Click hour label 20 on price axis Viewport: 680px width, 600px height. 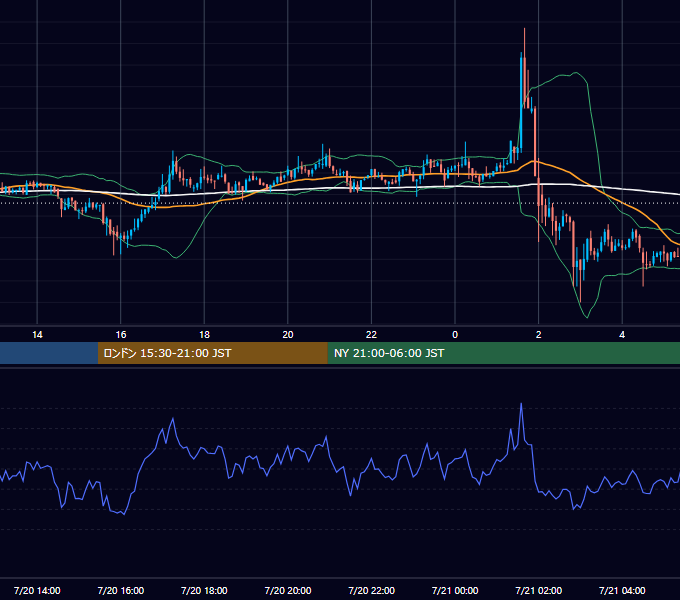(288, 335)
